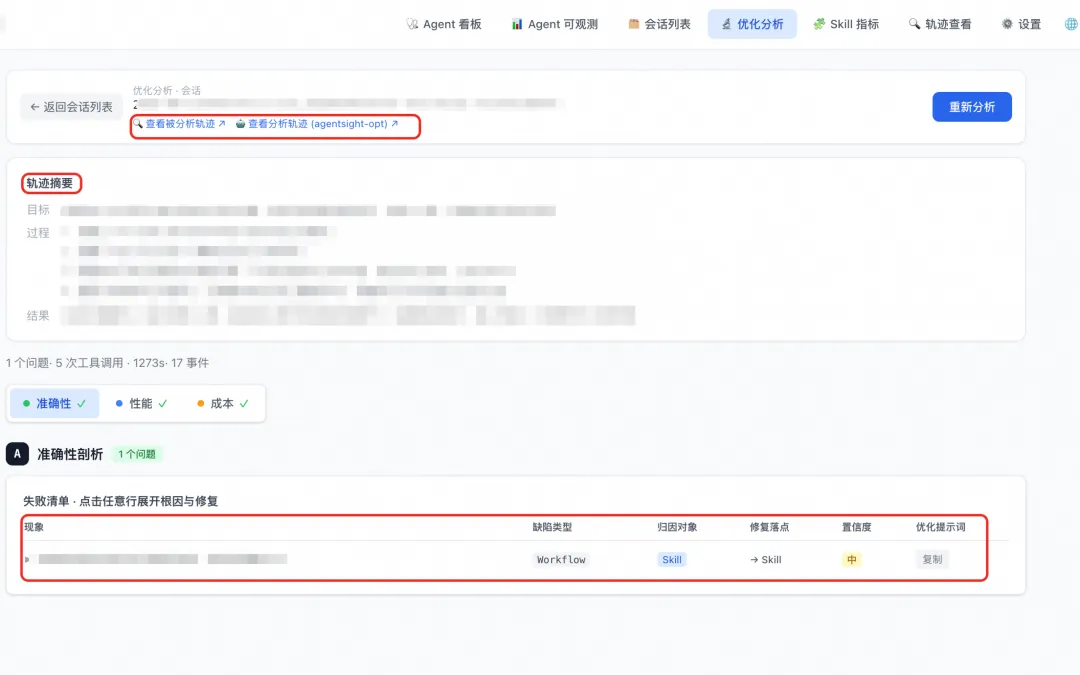
Task: Open the Agent 看板 nav item
Action: pos(444,24)
